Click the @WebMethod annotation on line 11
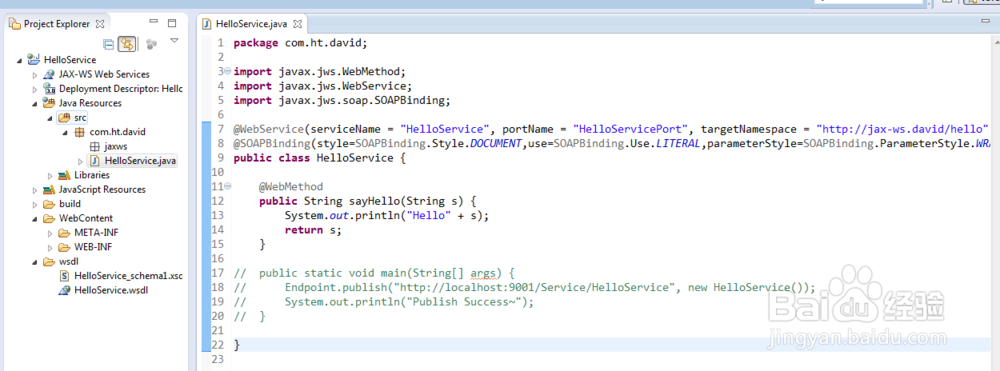This screenshot has height=371, width=1000. click(291, 187)
